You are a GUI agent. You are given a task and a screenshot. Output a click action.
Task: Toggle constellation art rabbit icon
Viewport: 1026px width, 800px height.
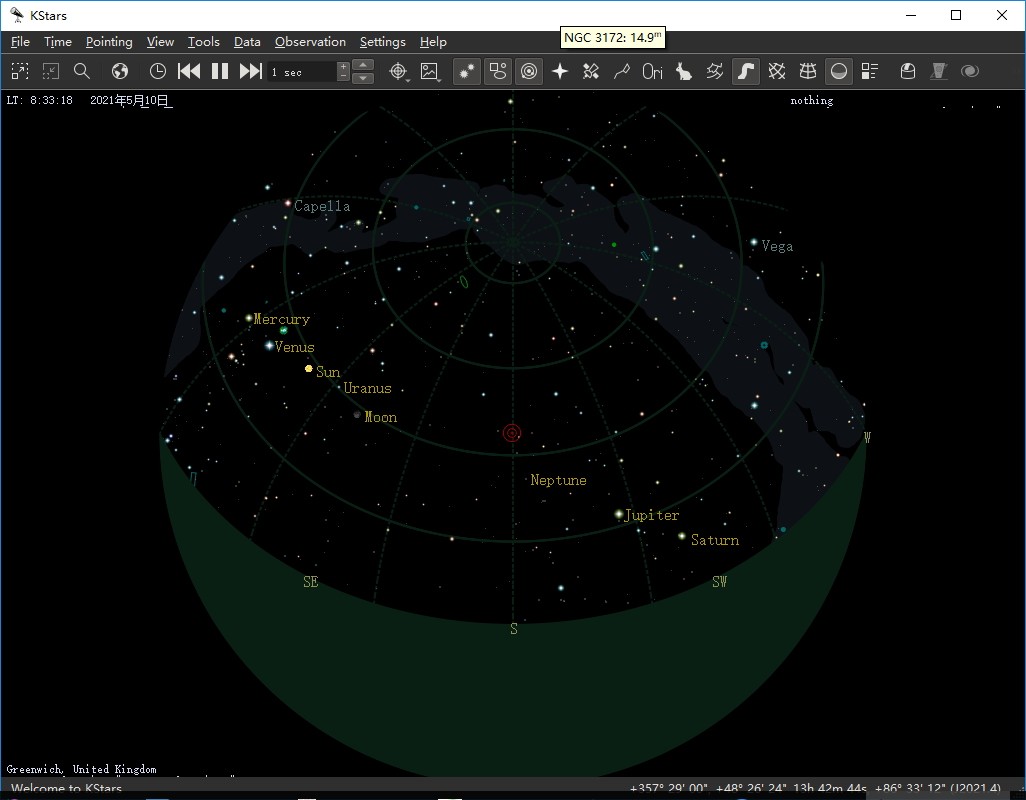click(684, 71)
